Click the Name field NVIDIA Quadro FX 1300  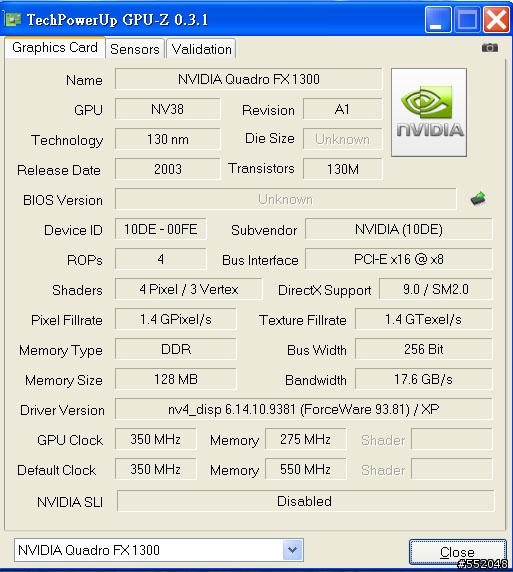pos(249,79)
